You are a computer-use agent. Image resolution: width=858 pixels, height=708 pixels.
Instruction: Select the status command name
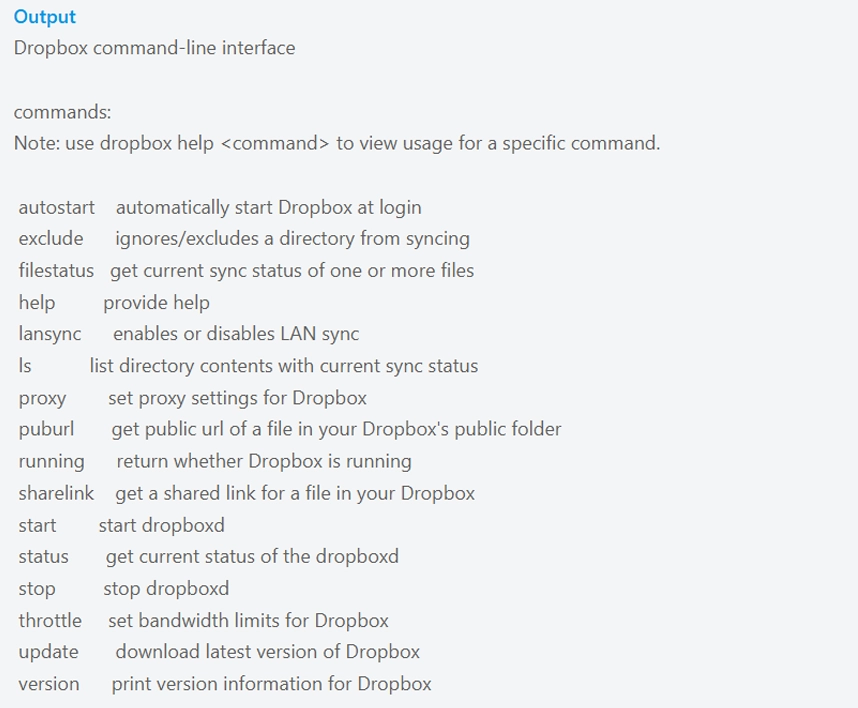coord(44,556)
